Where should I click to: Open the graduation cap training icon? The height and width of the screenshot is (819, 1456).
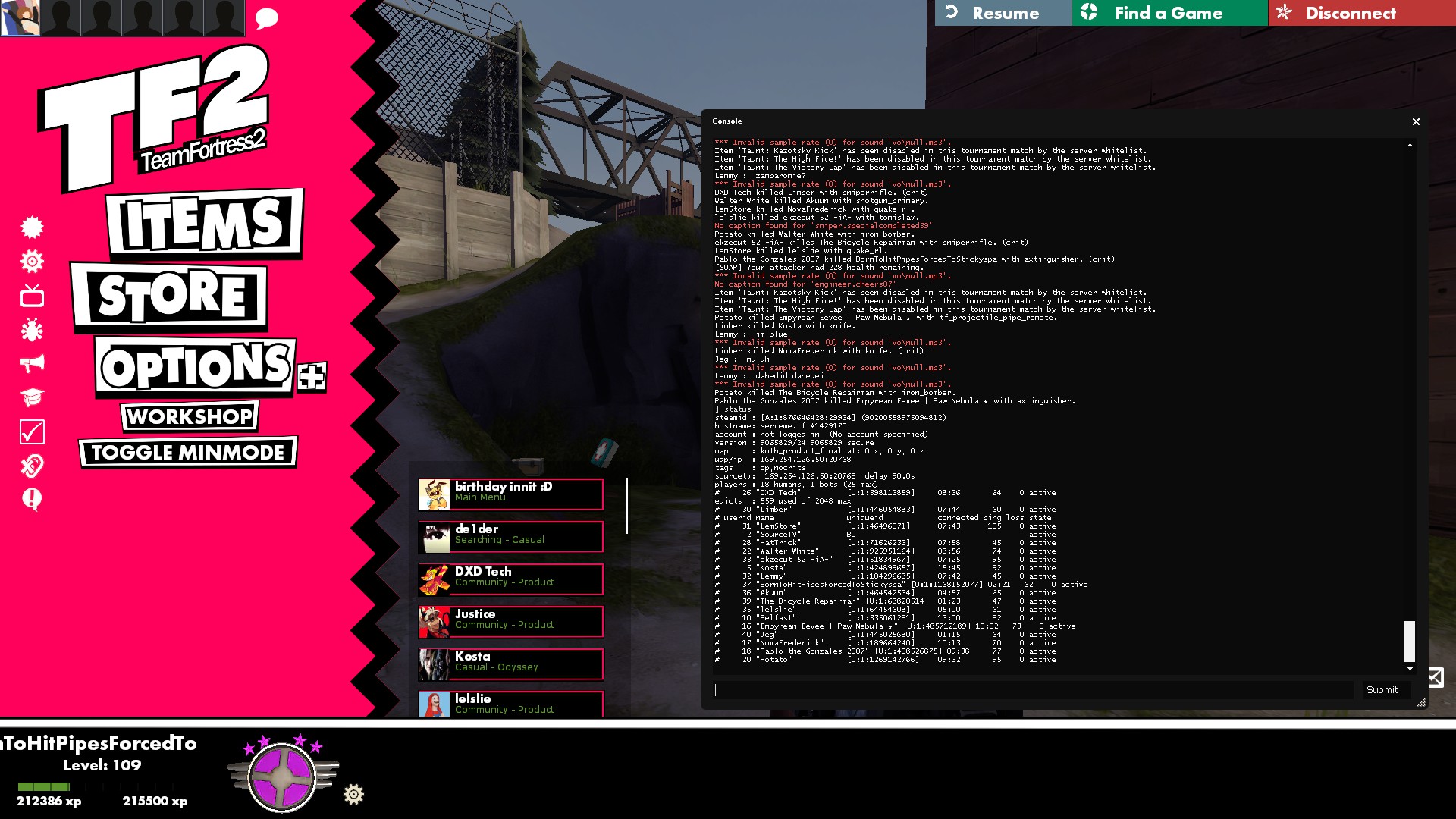tap(32, 397)
